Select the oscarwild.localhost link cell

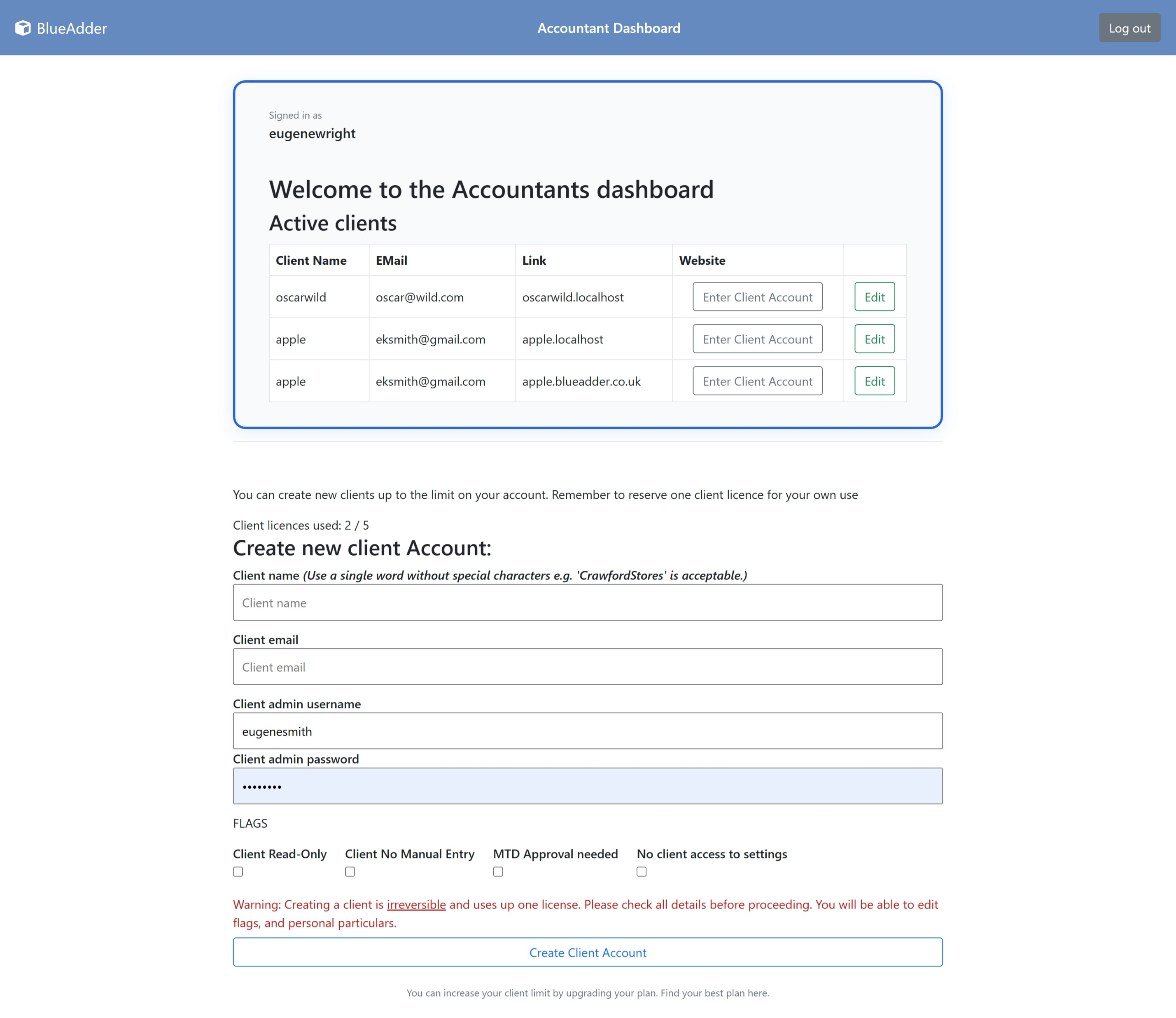coord(594,297)
